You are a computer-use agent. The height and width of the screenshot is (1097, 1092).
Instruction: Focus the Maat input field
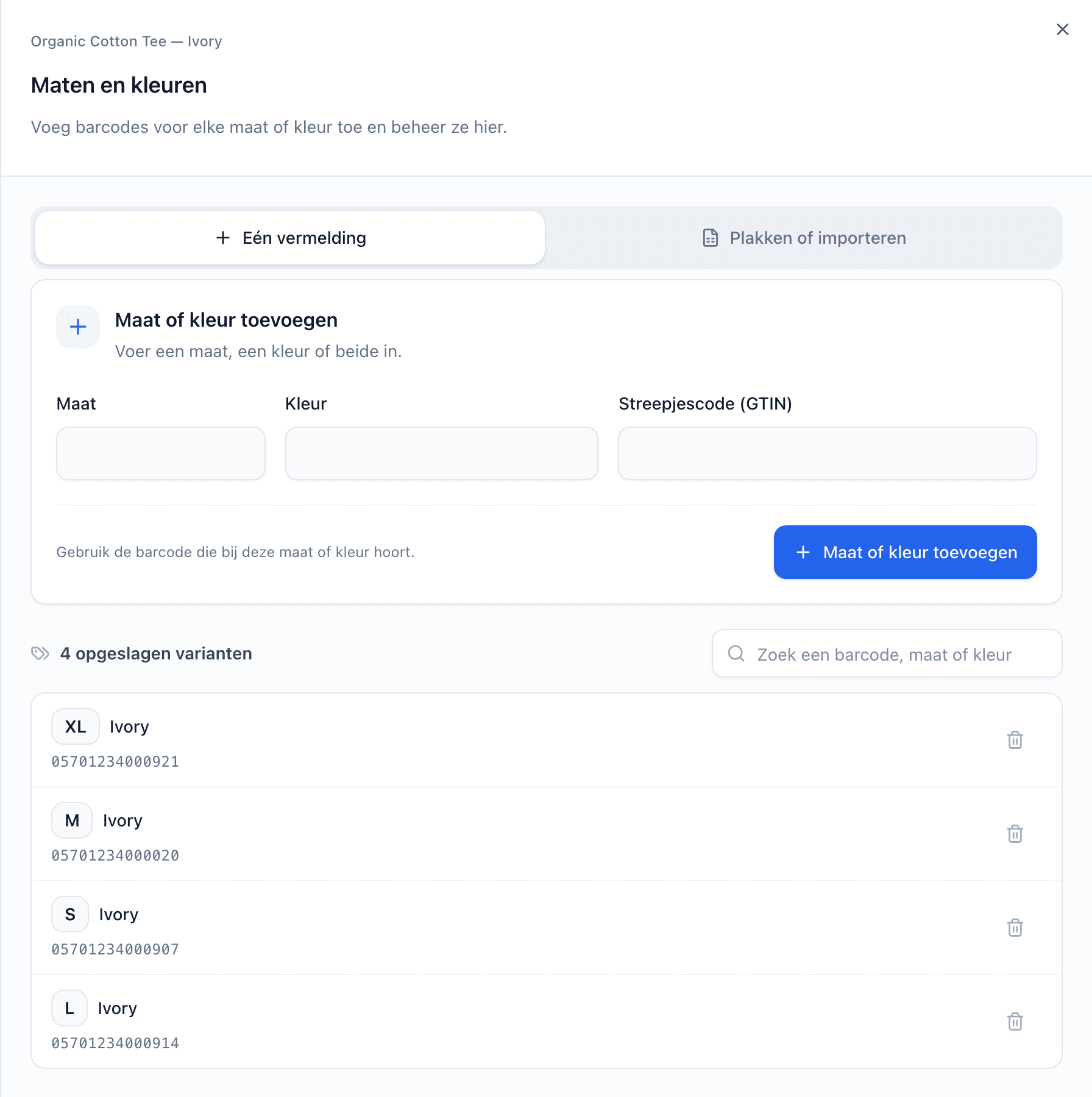(161, 453)
